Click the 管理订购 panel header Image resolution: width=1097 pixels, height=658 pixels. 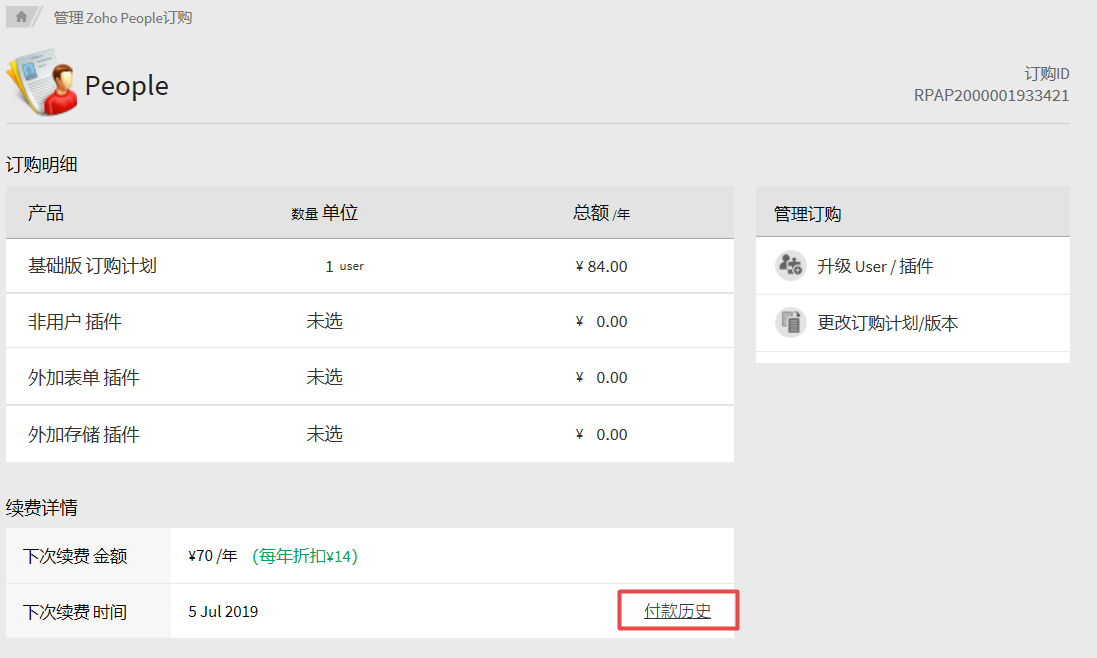pyautogui.click(x=807, y=214)
